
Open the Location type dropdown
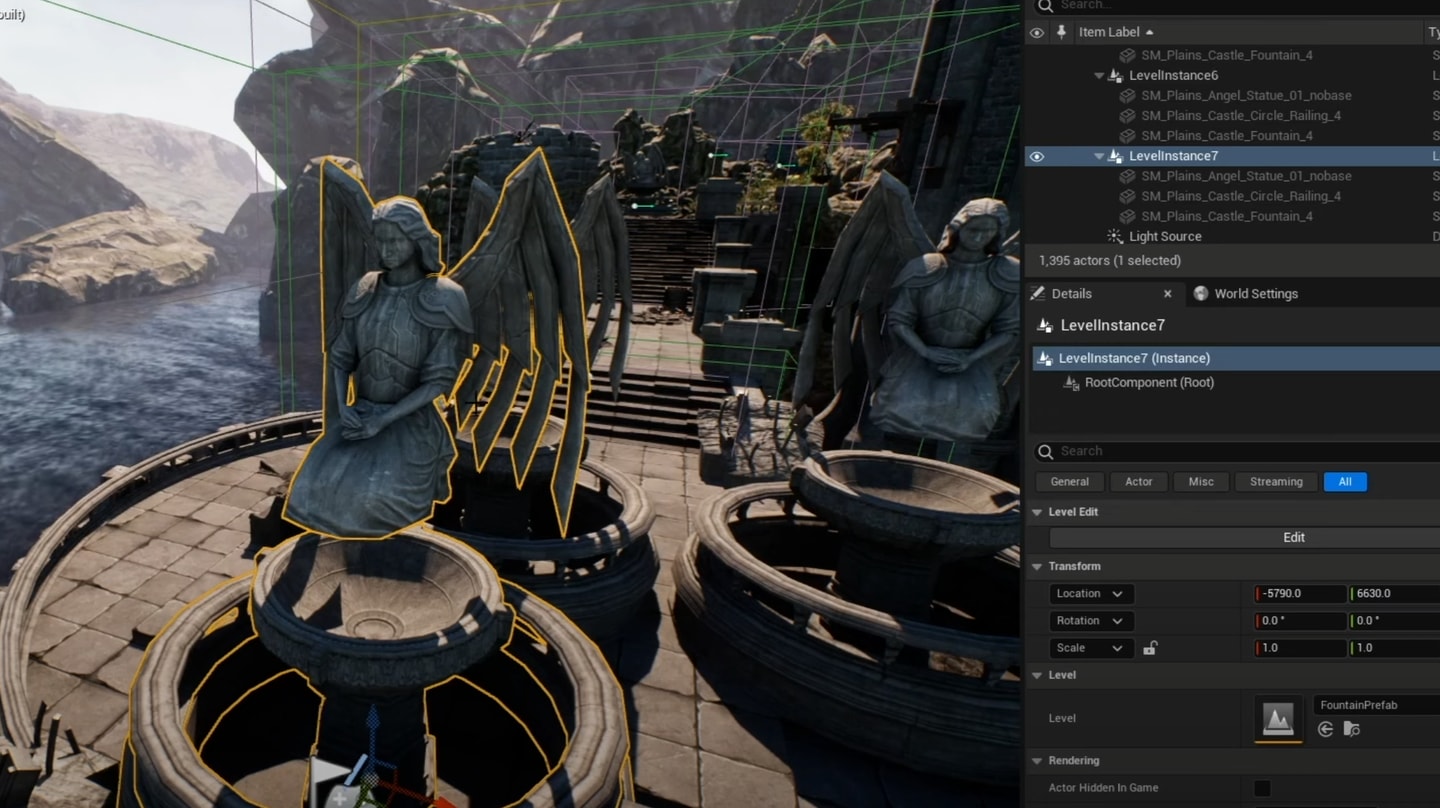click(x=1092, y=593)
